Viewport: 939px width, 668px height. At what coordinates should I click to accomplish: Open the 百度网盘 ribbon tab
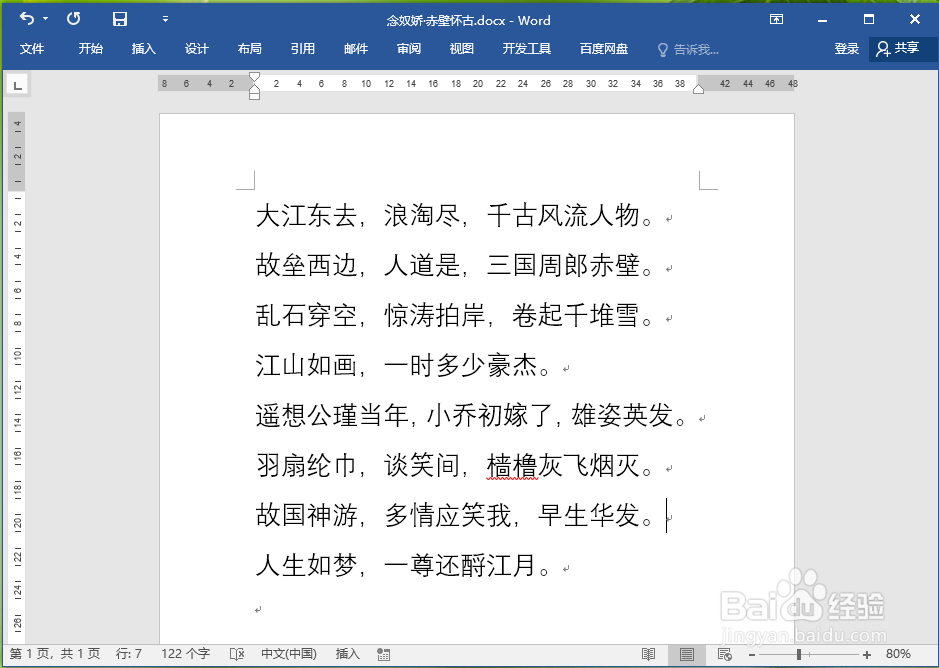[603, 49]
